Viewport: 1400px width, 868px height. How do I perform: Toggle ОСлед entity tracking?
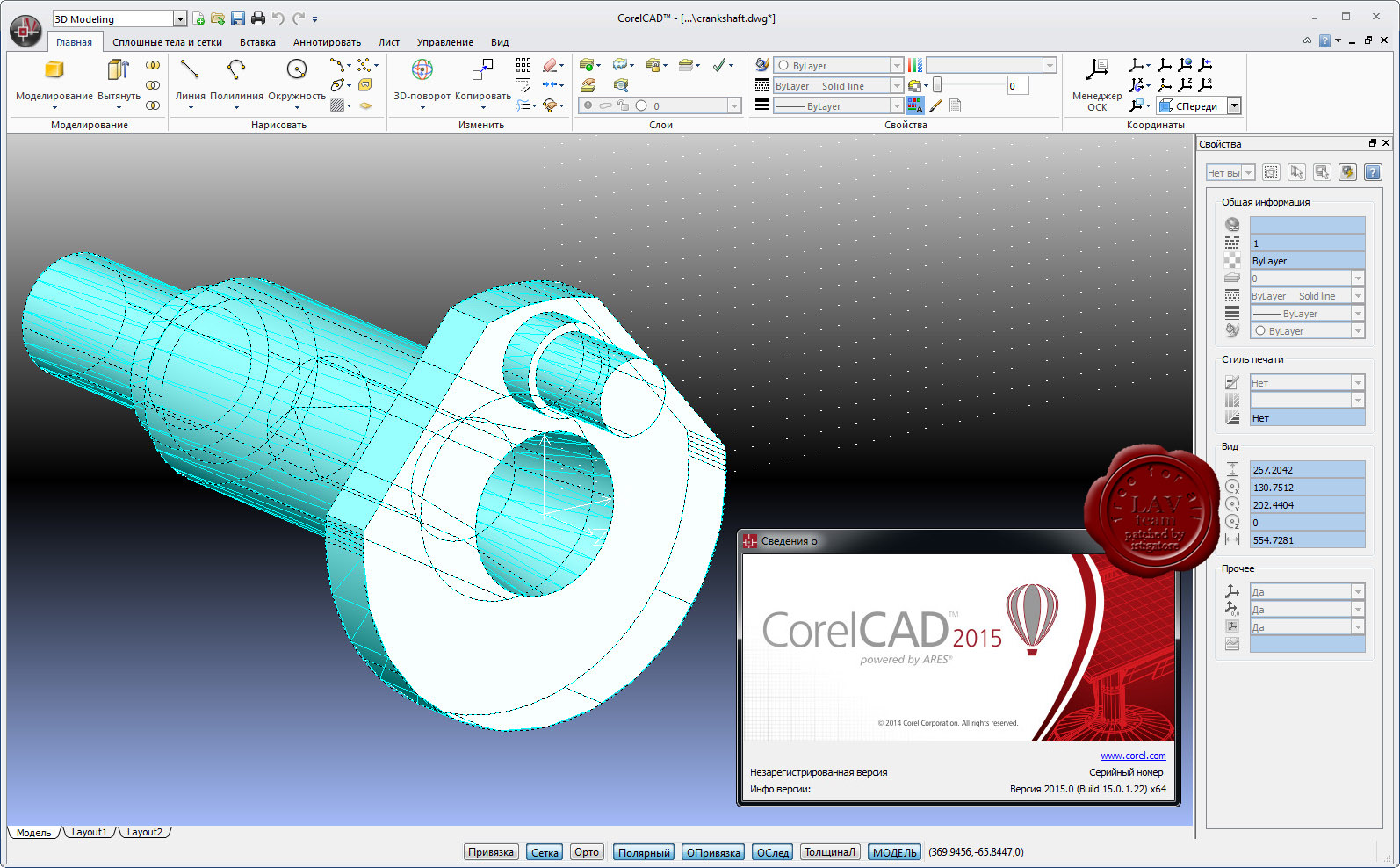click(773, 852)
